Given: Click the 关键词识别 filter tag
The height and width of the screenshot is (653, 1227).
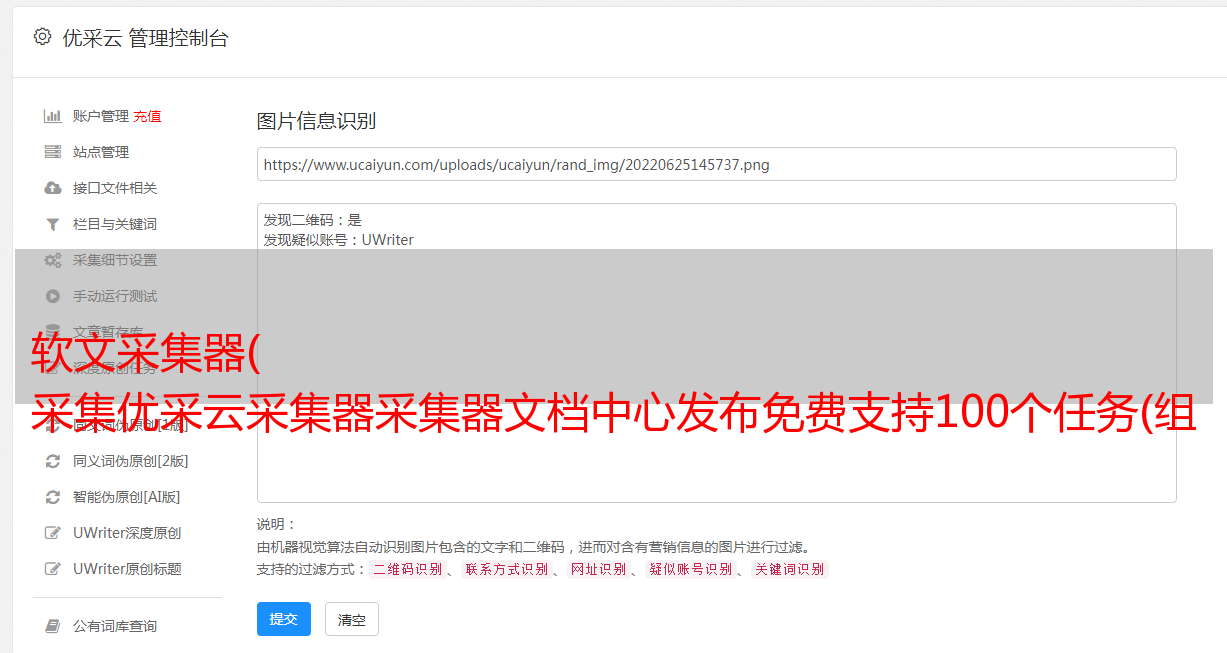Looking at the screenshot, I should coord(790,569).
